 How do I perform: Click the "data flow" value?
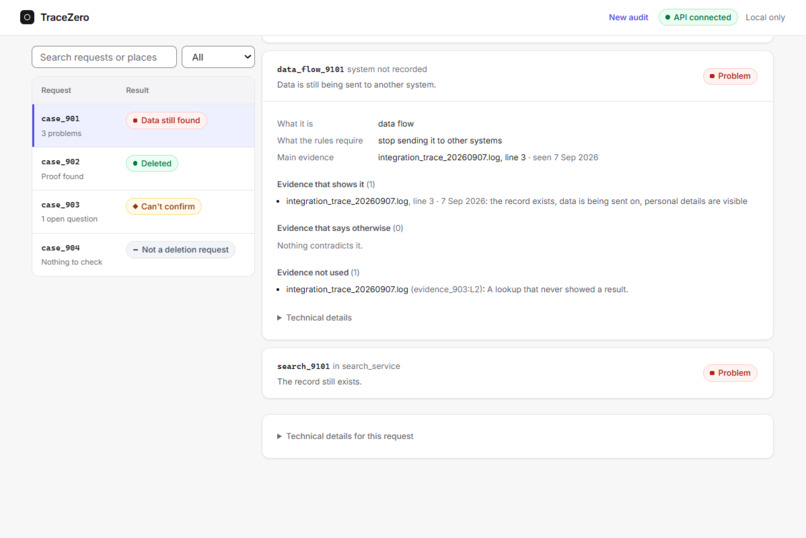[x=396, y=124]
